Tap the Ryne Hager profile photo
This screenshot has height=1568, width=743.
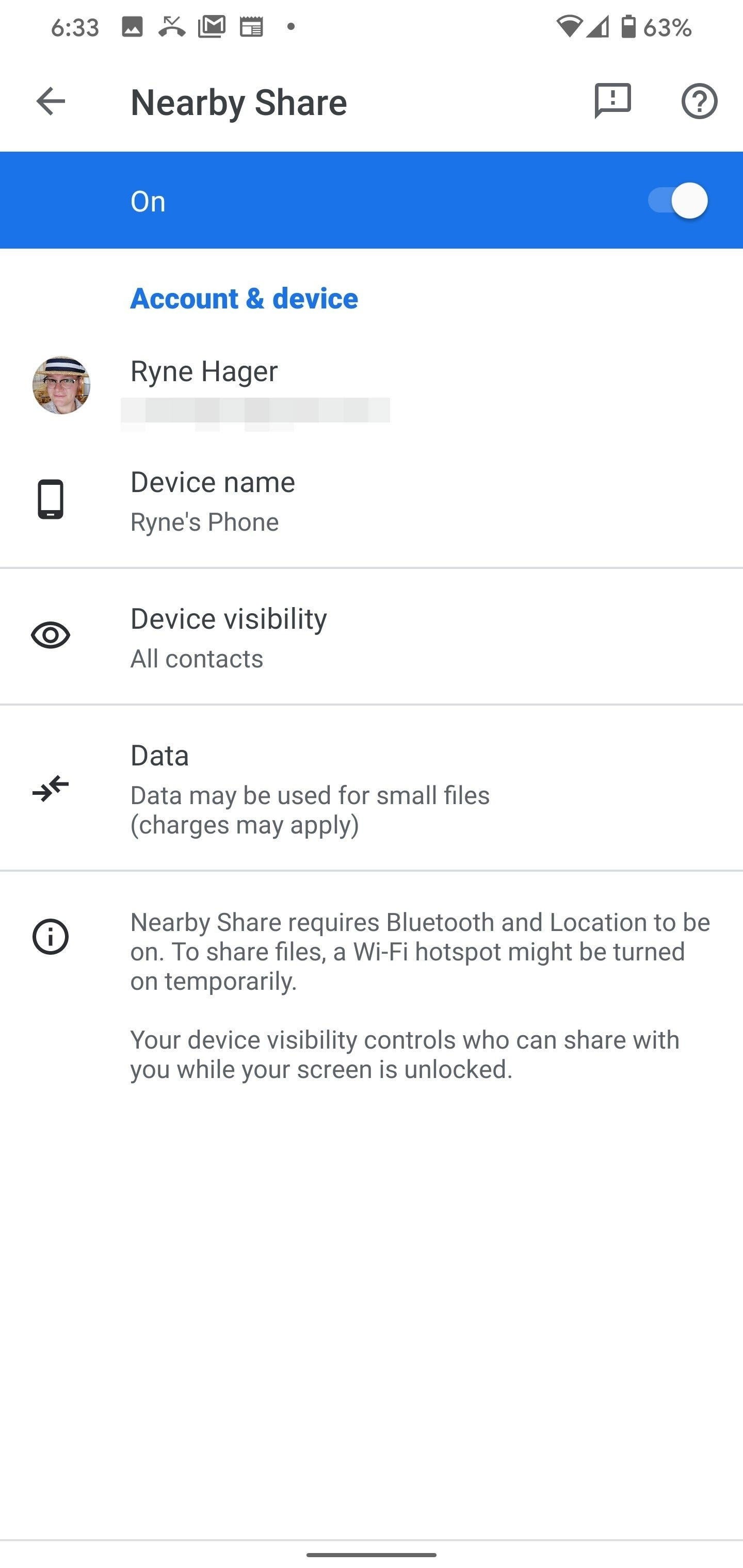click(x=61, y=385)
